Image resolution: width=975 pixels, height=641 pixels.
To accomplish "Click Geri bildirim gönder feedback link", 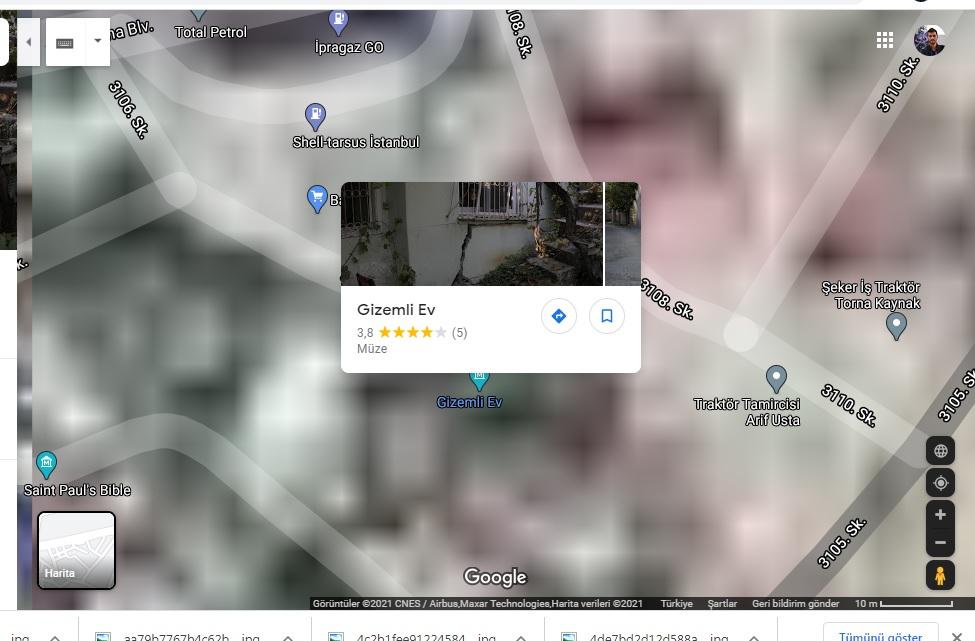I will tap(795, 604).
